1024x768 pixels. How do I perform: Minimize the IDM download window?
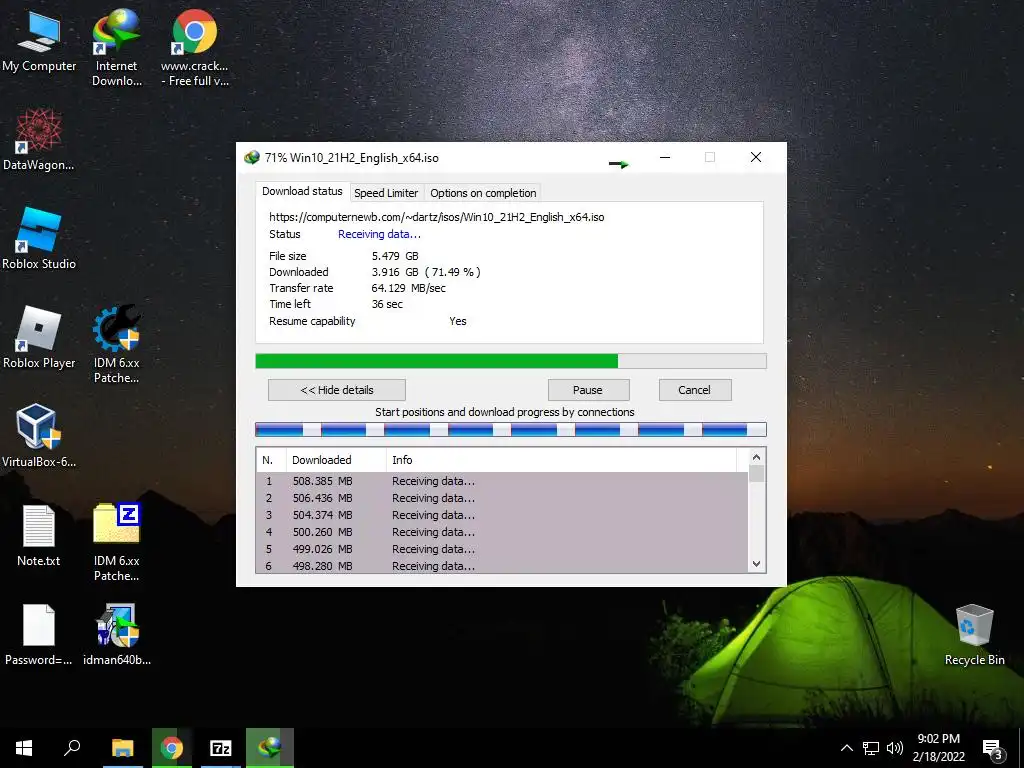pyautogui.click(x=665, y=157)
